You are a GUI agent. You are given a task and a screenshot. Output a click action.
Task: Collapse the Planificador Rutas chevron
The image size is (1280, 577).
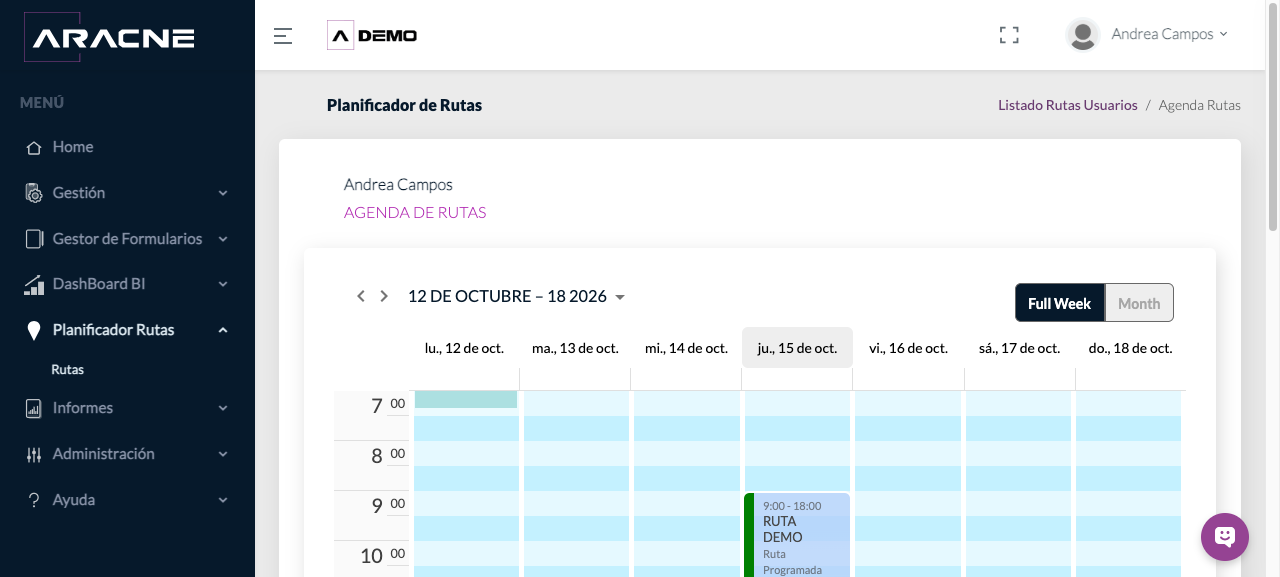point(223,330)
